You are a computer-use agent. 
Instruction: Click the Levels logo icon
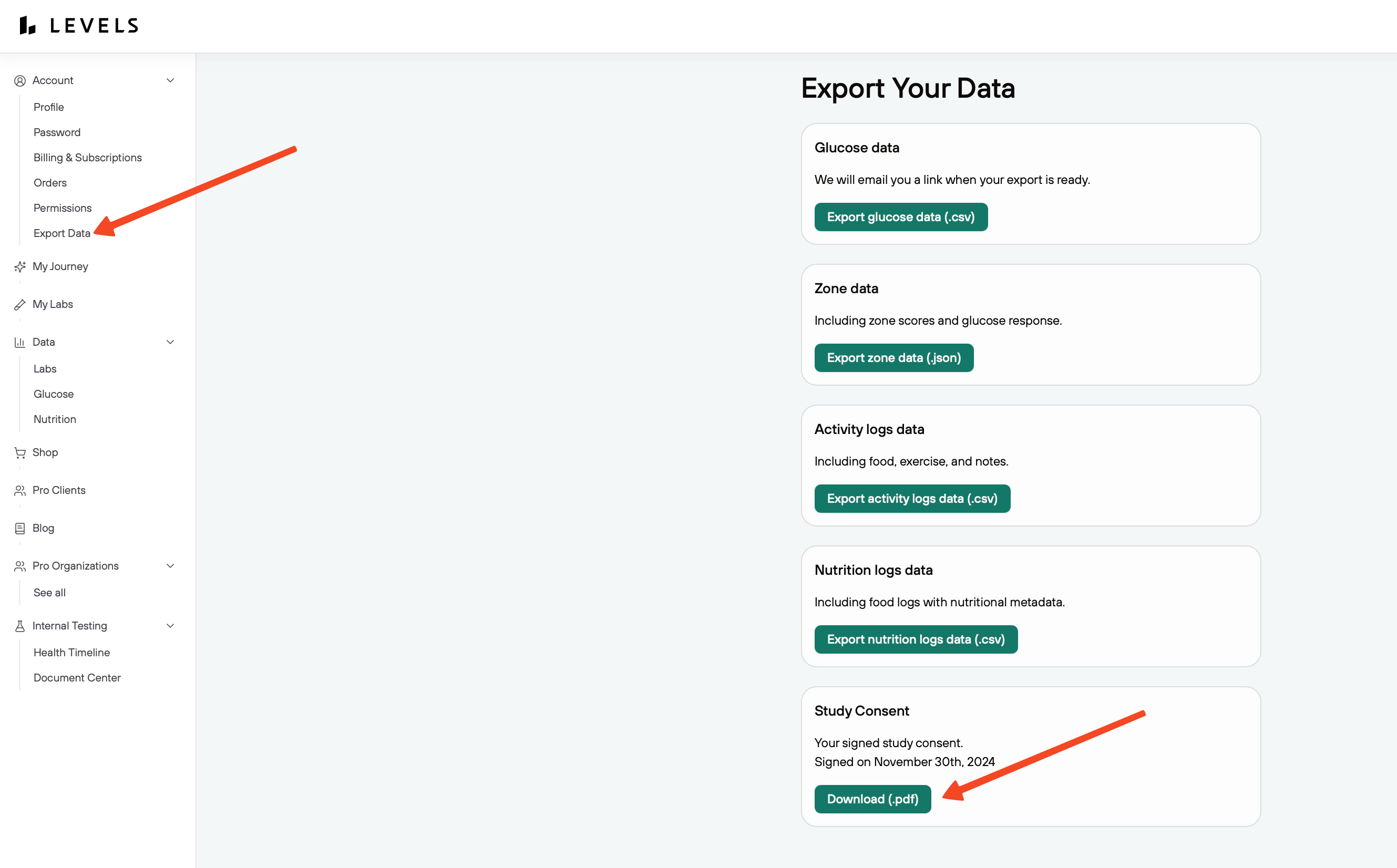coord(27,25)
